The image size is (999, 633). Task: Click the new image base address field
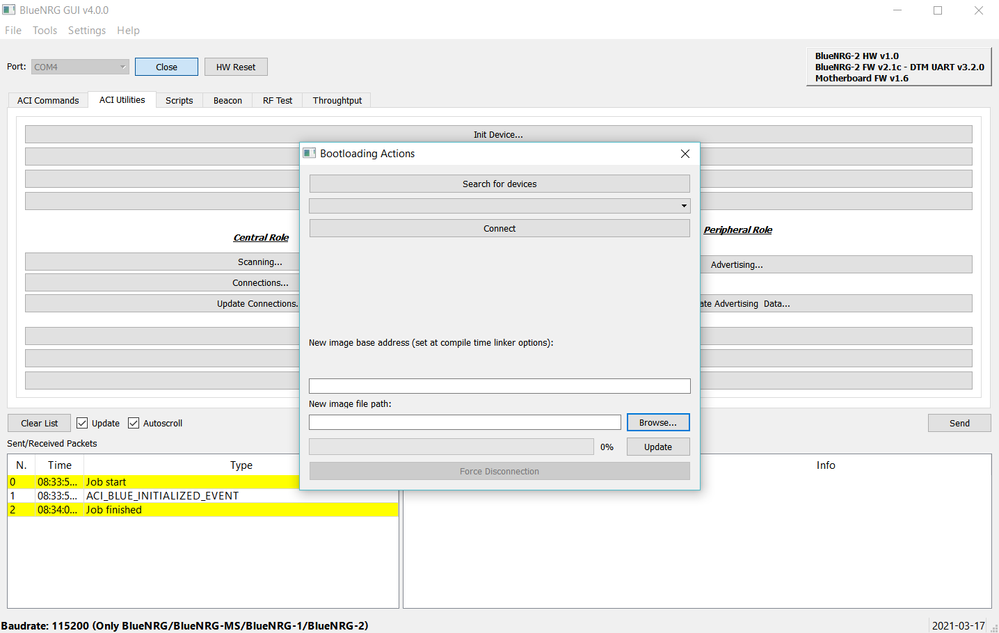pos(500,386)
